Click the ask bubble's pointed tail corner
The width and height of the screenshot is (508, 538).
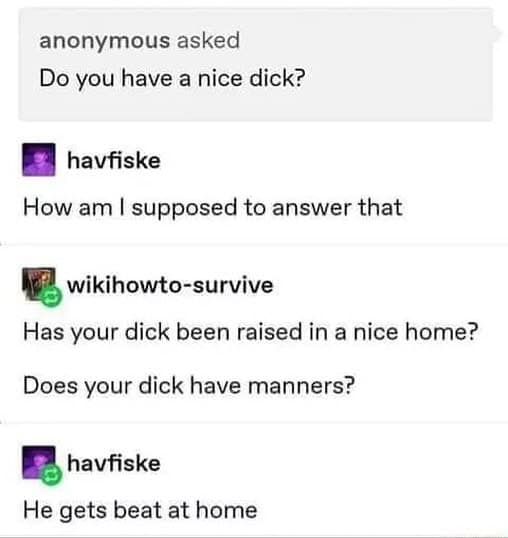click(x=498, y=33)
